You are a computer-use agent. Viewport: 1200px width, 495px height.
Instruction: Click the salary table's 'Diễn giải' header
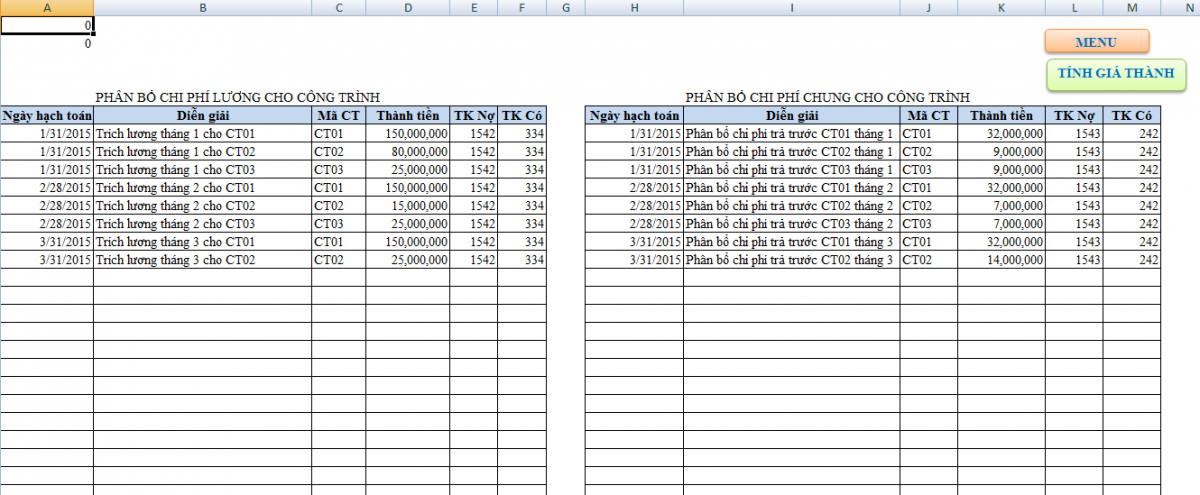pos(203,115)
